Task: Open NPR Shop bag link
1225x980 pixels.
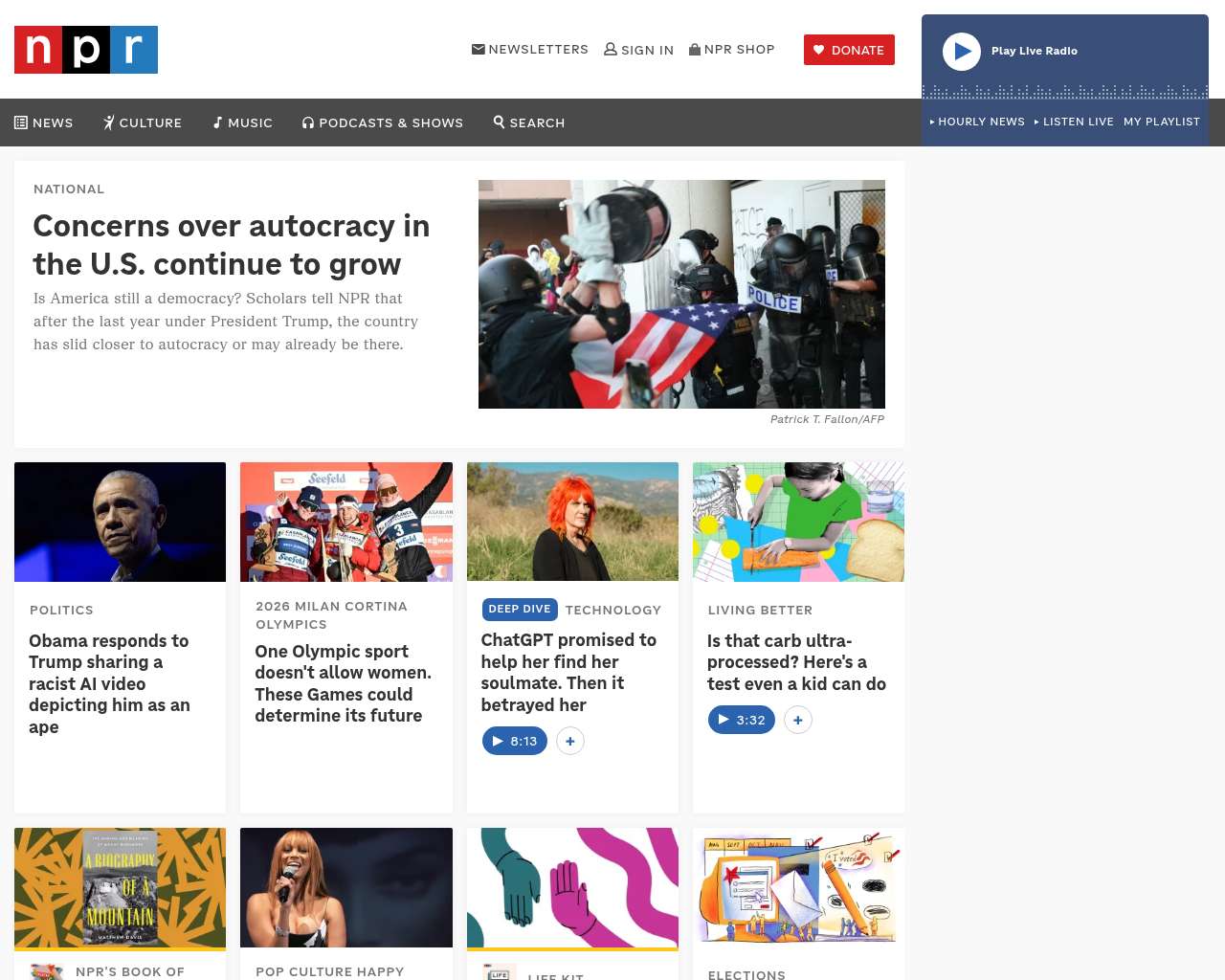Action: point(732,50)
